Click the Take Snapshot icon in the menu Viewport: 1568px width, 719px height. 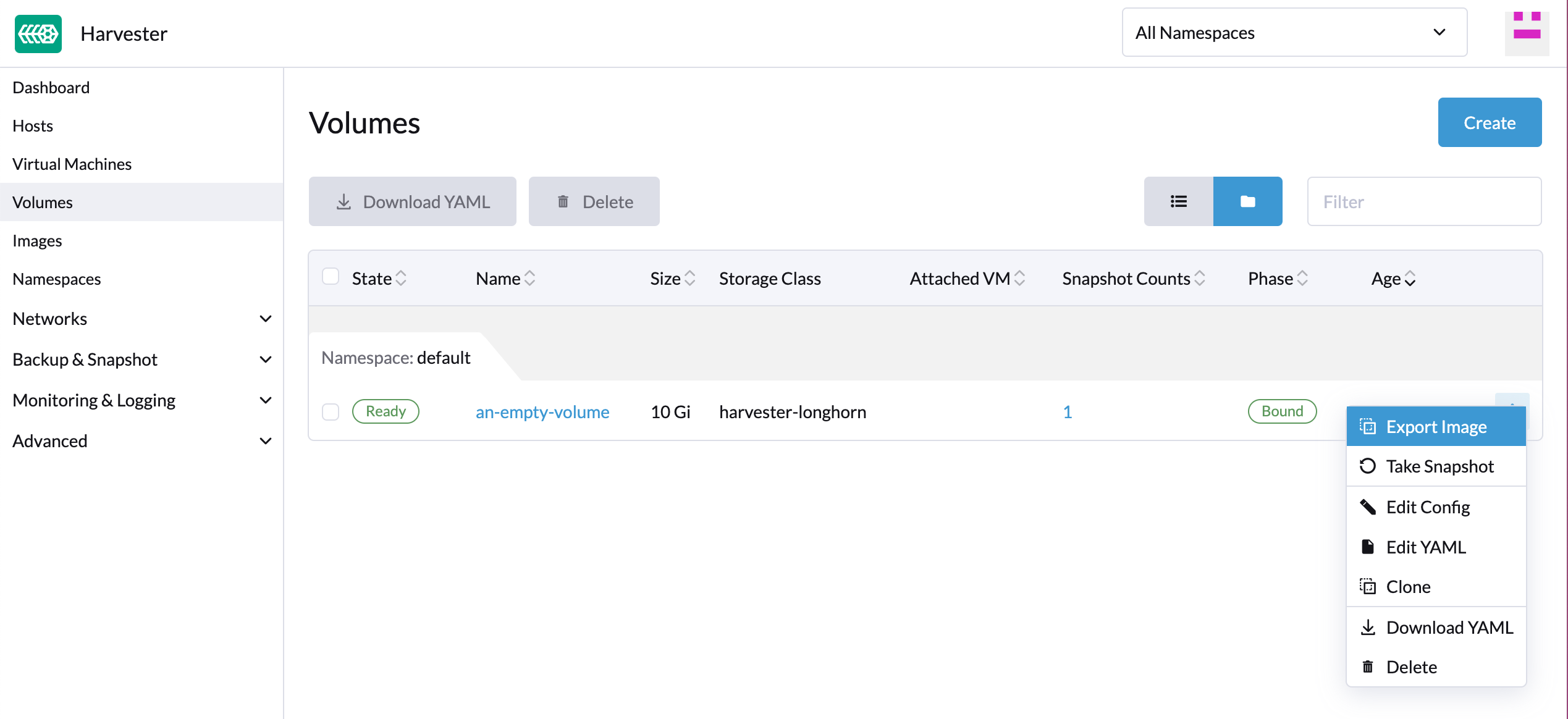coord(1368,466)
